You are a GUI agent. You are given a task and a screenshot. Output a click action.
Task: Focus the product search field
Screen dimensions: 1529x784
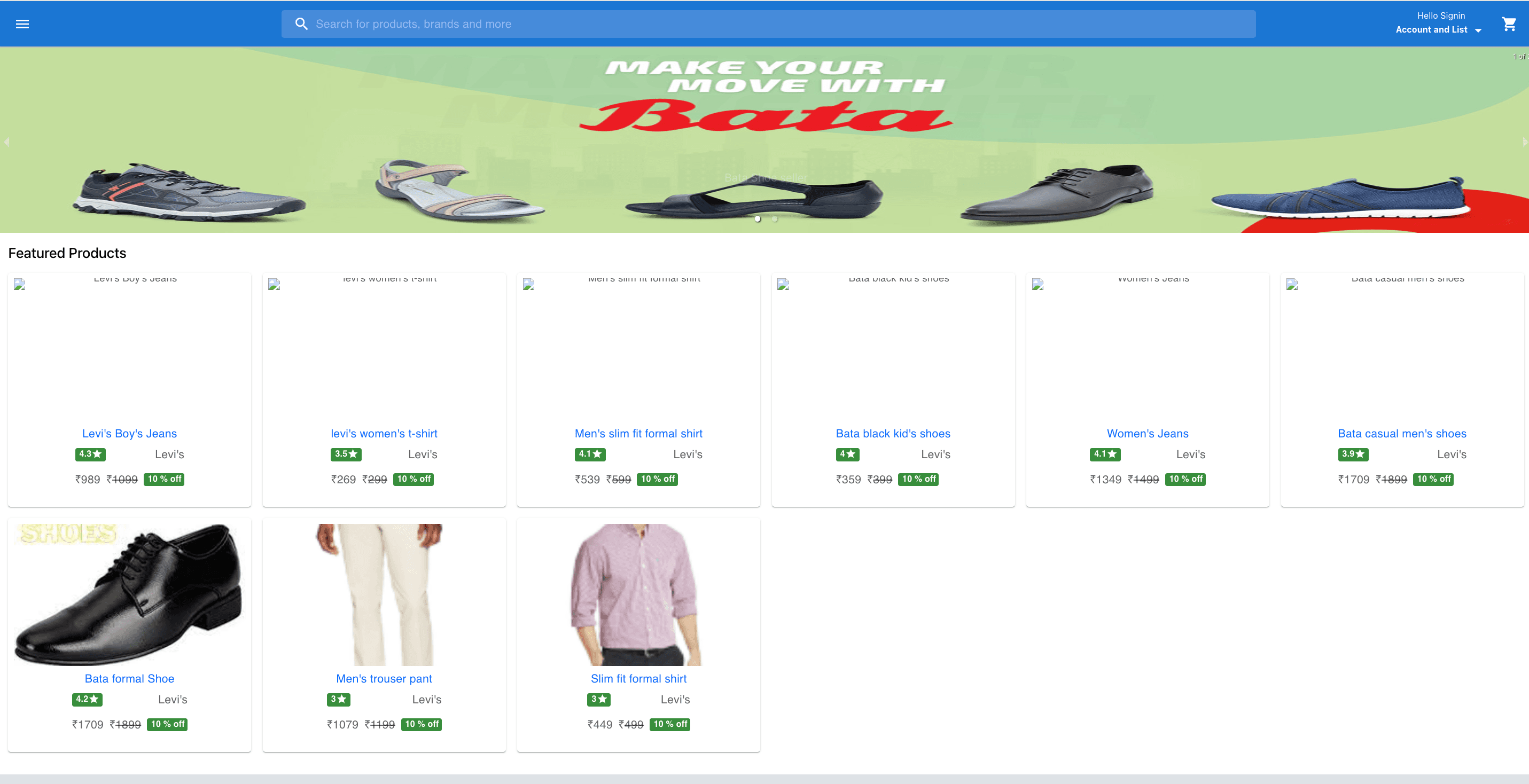pyautogui.click(x=768, y=25)
